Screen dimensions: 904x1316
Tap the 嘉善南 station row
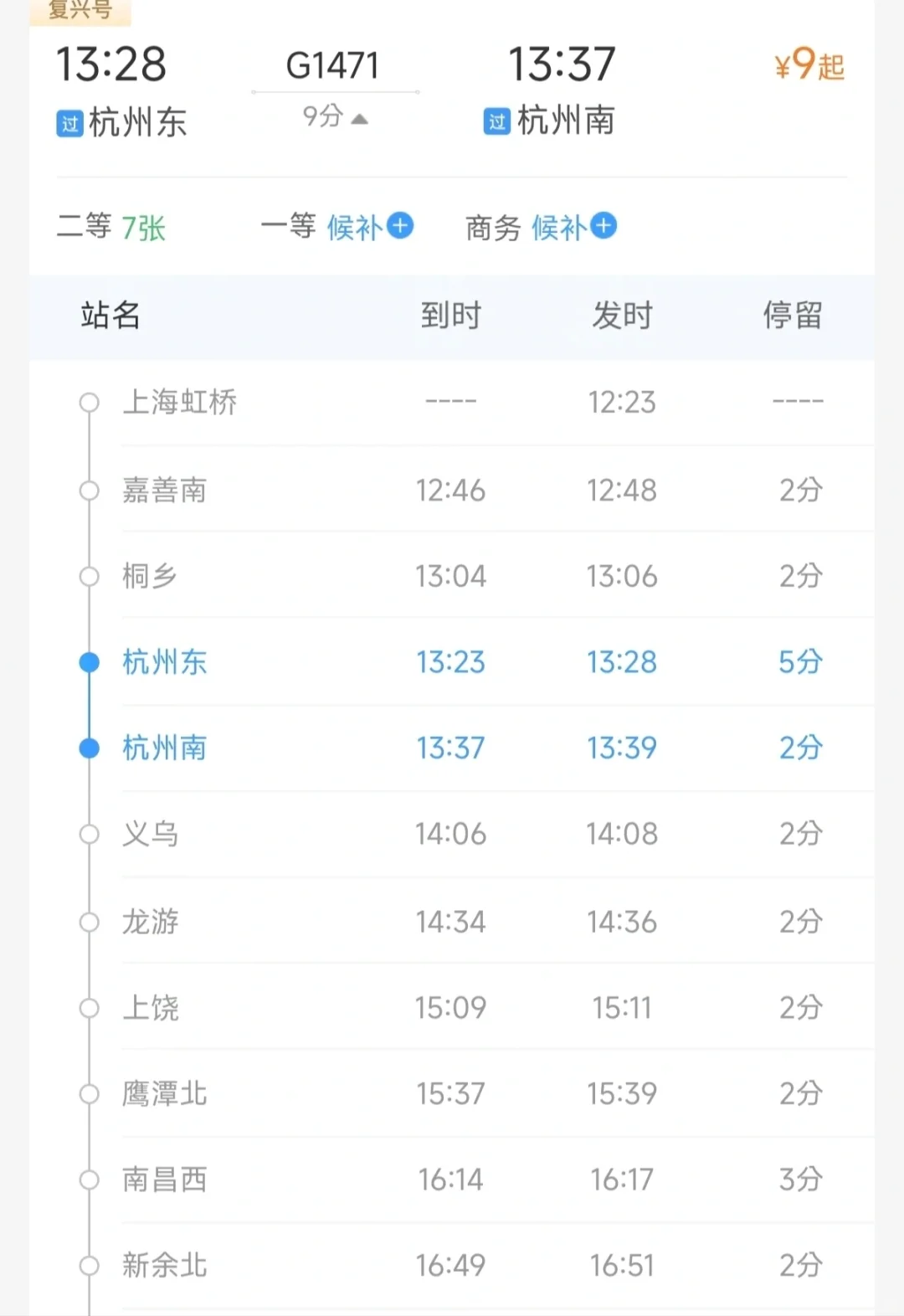[x=452, y=490]
